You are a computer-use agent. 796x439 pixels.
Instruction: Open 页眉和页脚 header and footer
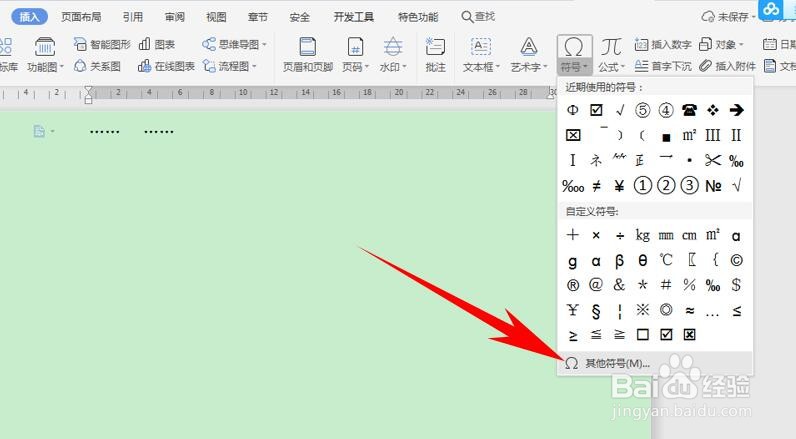tap(308, 55)
